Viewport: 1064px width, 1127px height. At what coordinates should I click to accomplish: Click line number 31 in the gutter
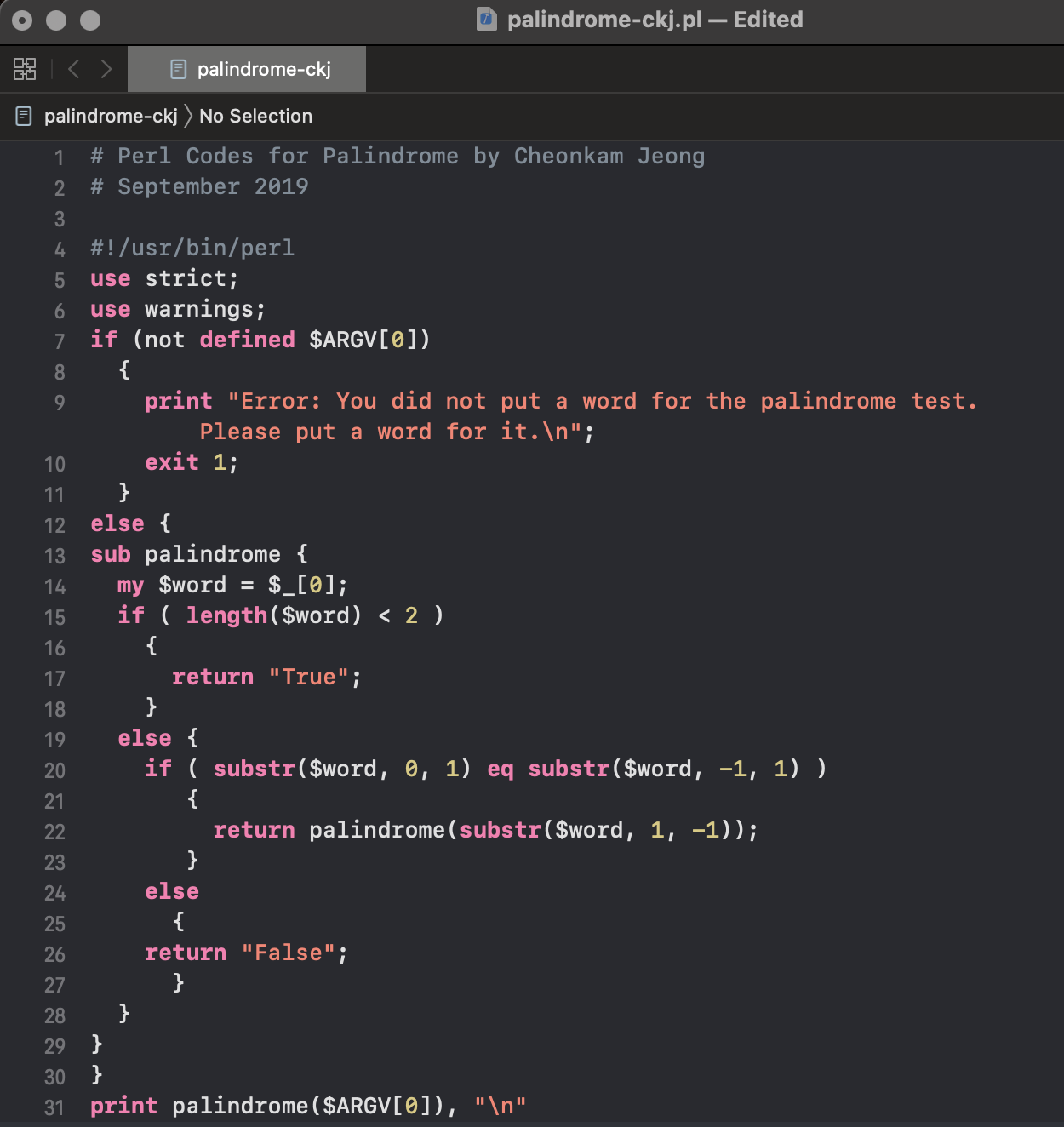click(54, 1107)
